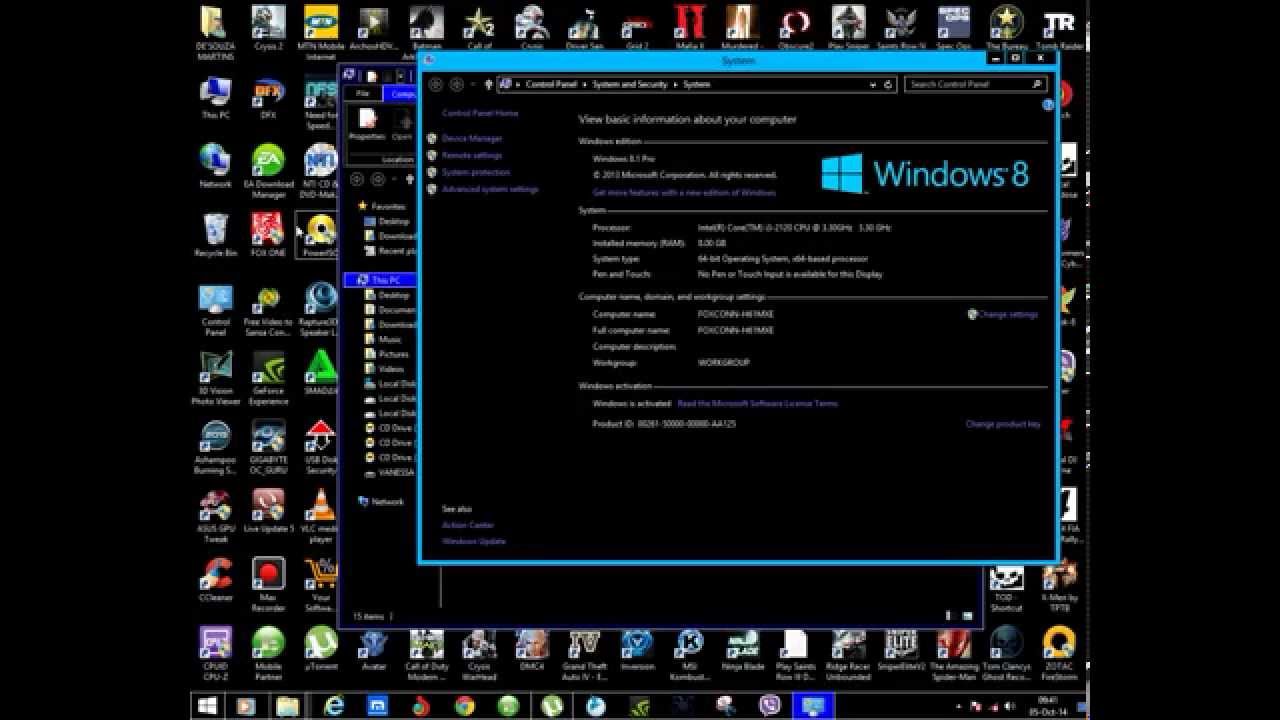Screen dimensions: 1280x720
Task: Get more features with new edition link
Action: (684, 192)
